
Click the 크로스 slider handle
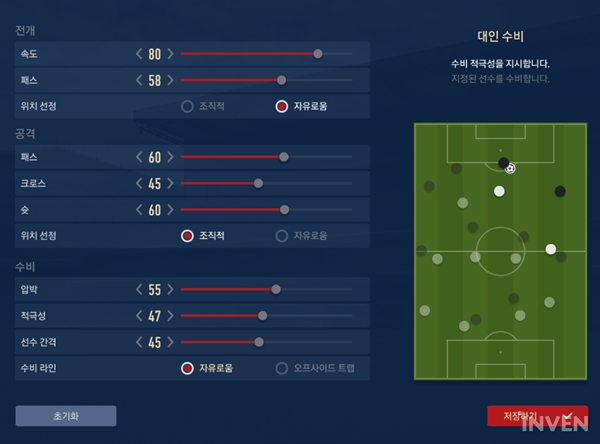click(258, 183)
